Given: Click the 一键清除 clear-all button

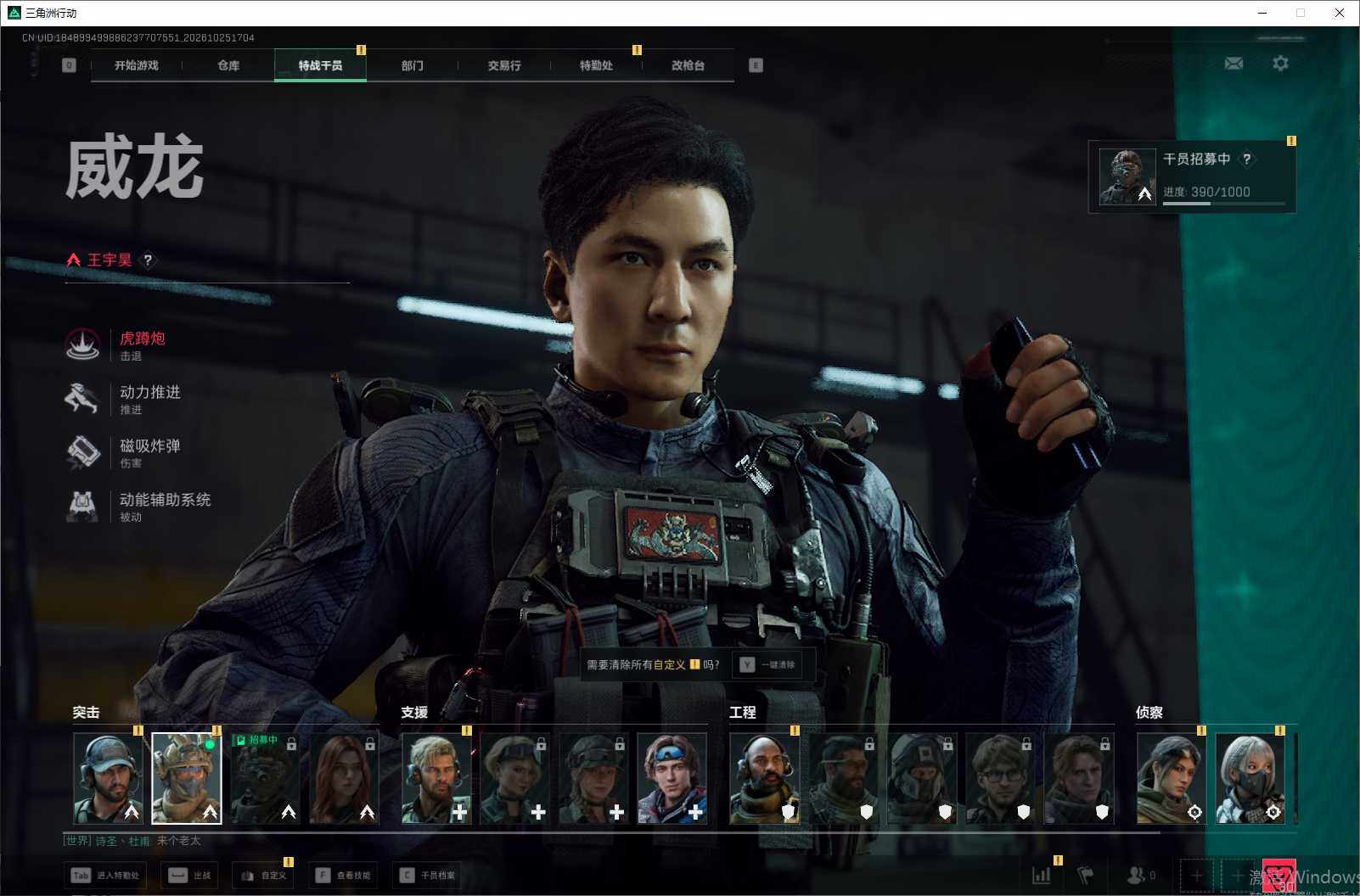Looking at the screenshot, I should (767, 664).
